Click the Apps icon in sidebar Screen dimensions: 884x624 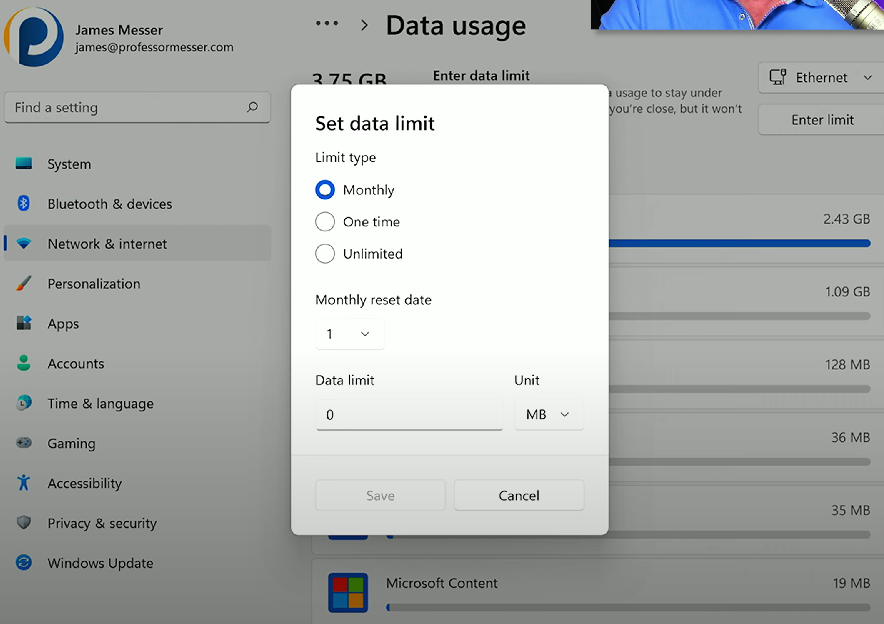tap(24, 324)
